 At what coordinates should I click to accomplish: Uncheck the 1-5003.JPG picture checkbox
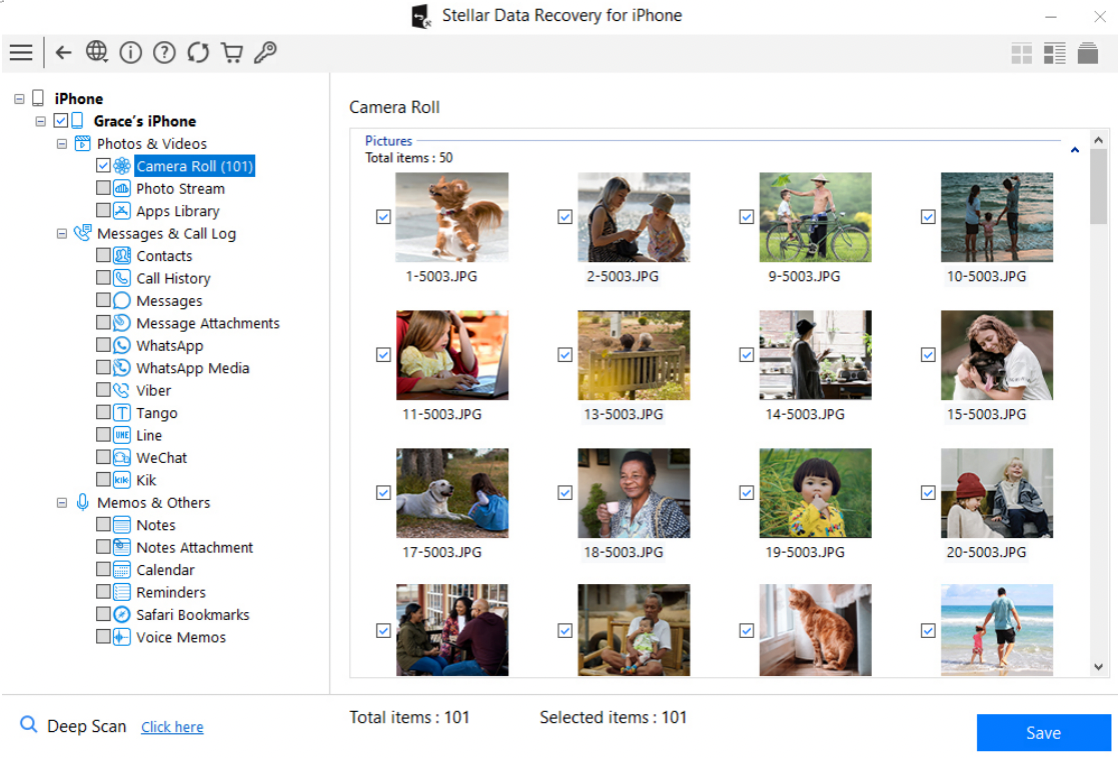tap(383, 217)
